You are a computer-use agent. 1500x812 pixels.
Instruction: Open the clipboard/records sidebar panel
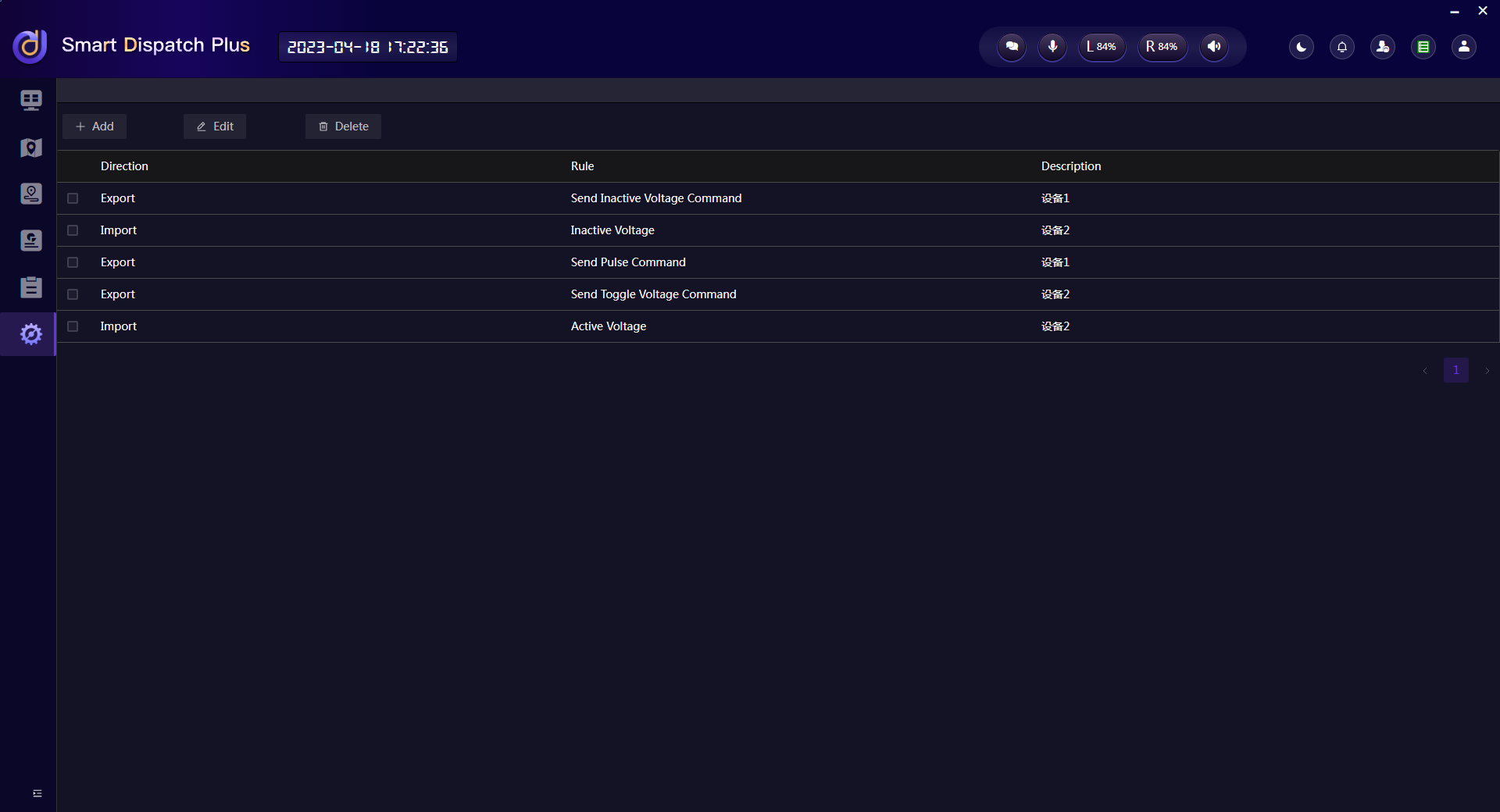pyautogui.click(x=30, y=287)
